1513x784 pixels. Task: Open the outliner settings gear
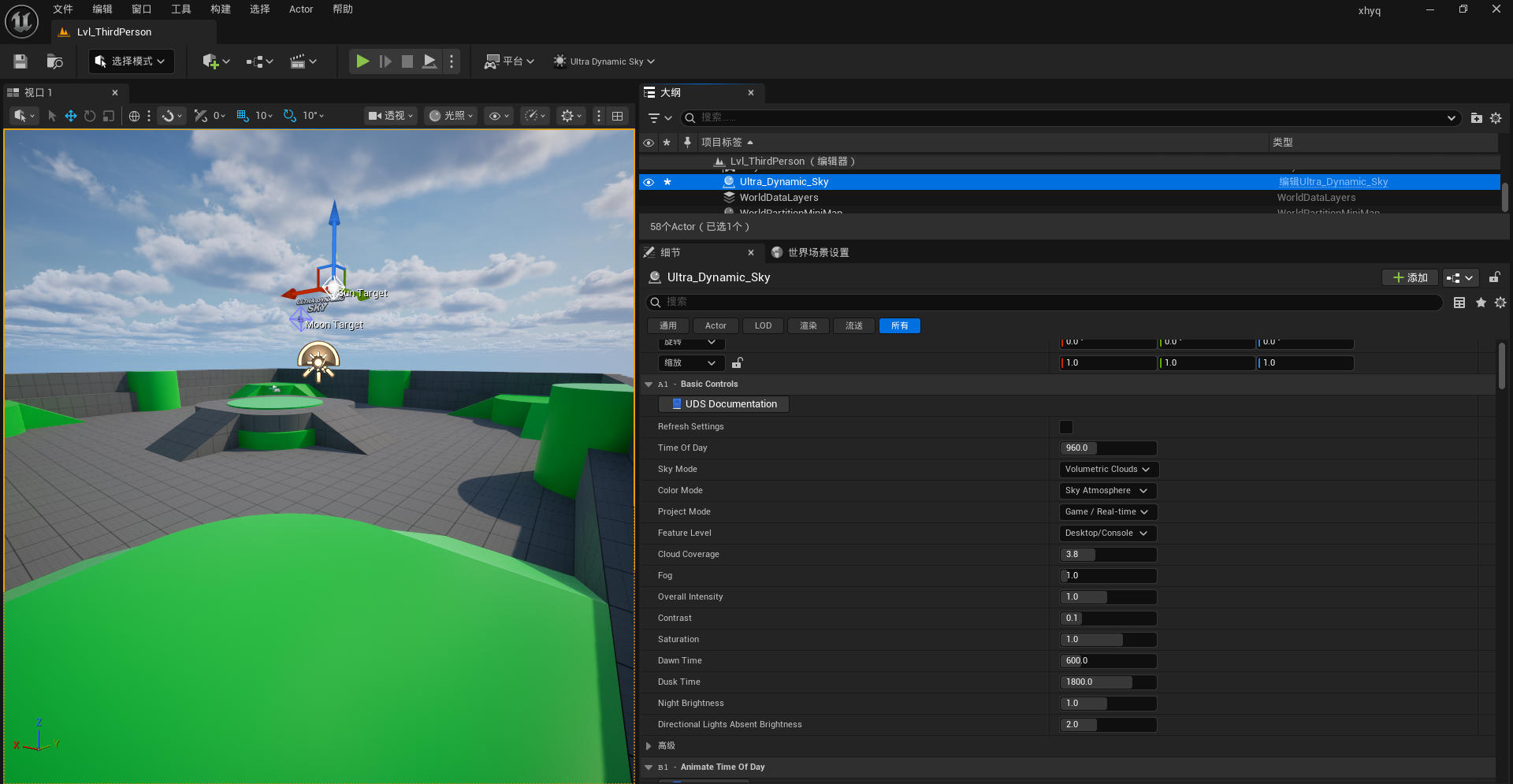click(1496, 118)
